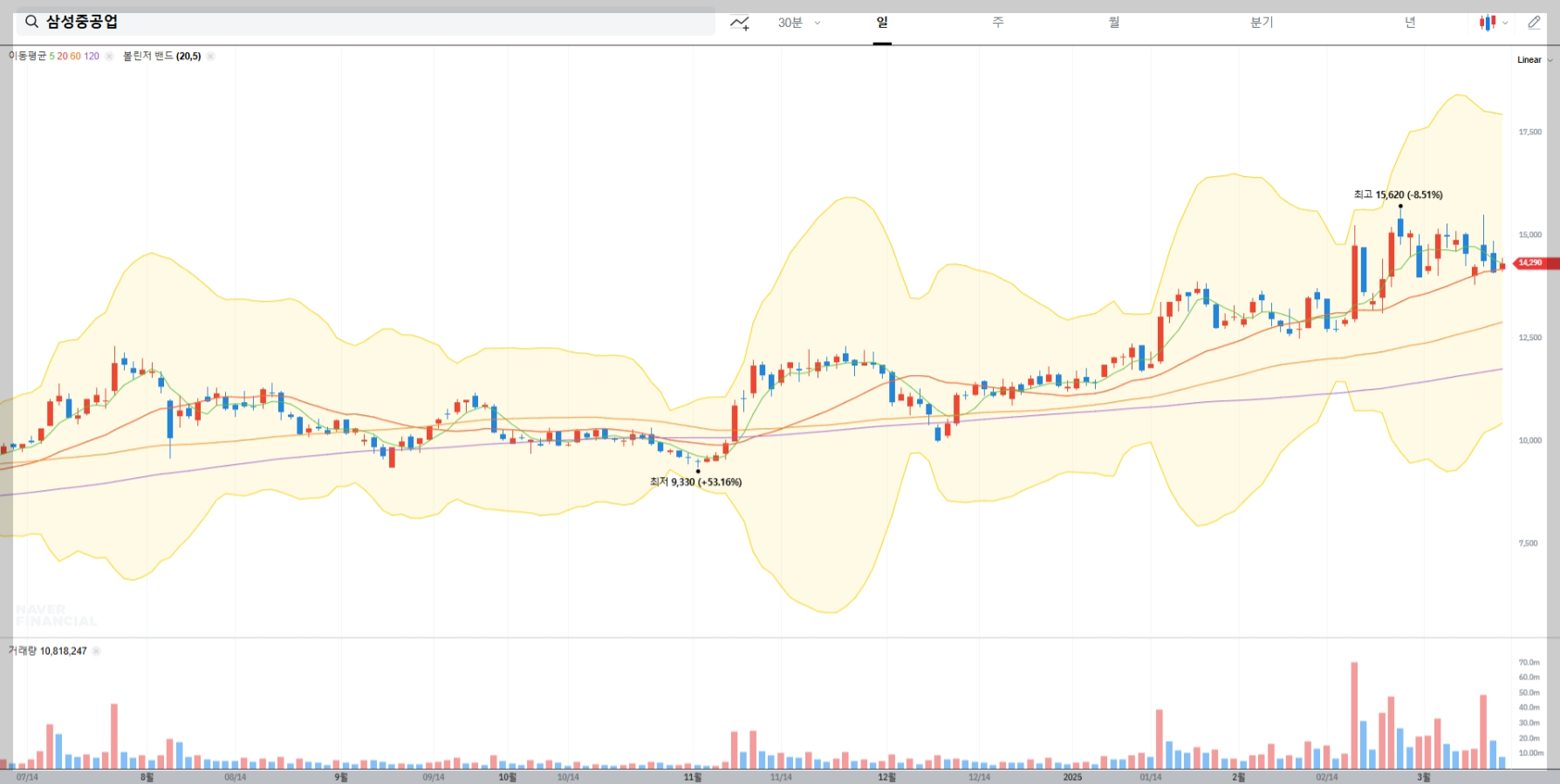Viewport: 1560px width, 784px height.
Task: Select the 60-day moving average value
Action: click(x=75, y=56)
